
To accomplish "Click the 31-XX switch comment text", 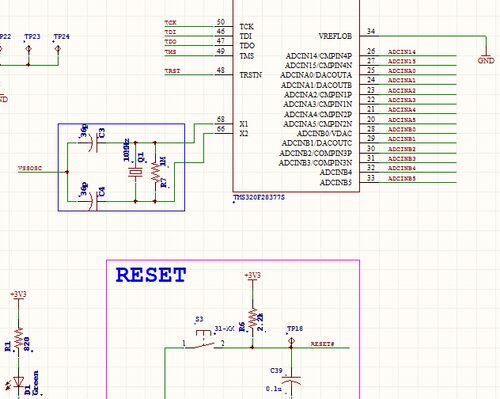I will pyautogui.click(x=225, y=329).
